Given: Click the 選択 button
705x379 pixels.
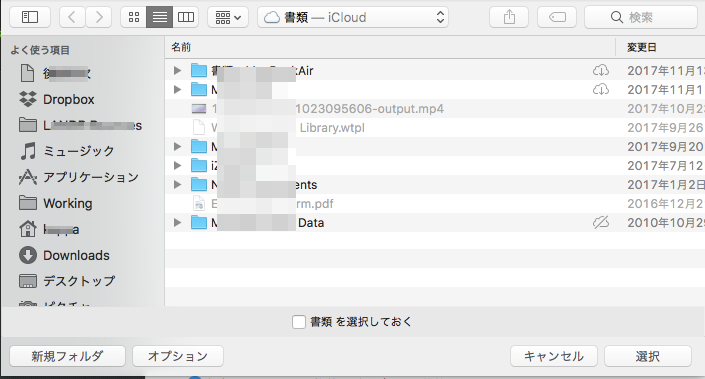Looking at the screenshot, I should [648, 356].
